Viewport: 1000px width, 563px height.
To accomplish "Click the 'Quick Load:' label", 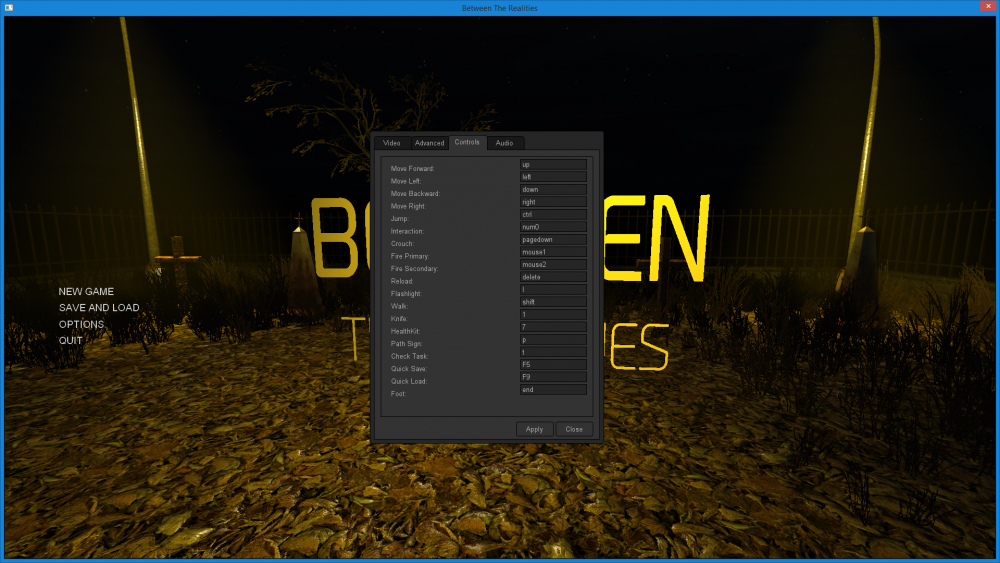I will [x=409, y=381].
